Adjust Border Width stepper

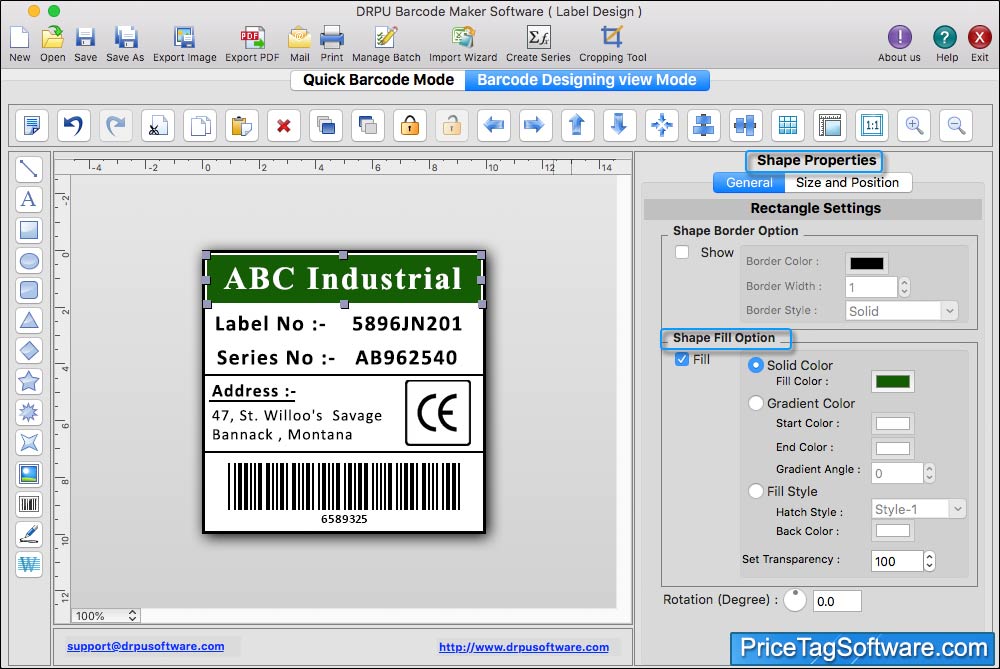tap(904, 287)
